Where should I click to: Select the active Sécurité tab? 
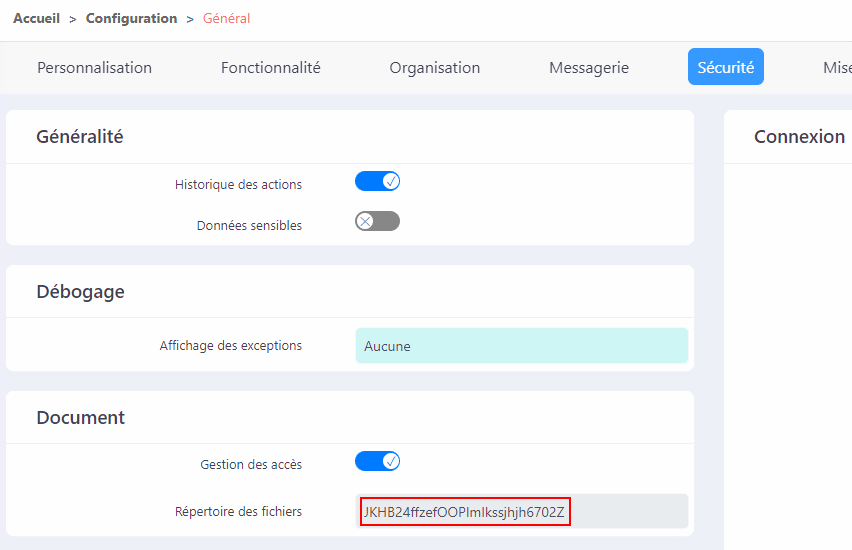click(726, 67)
